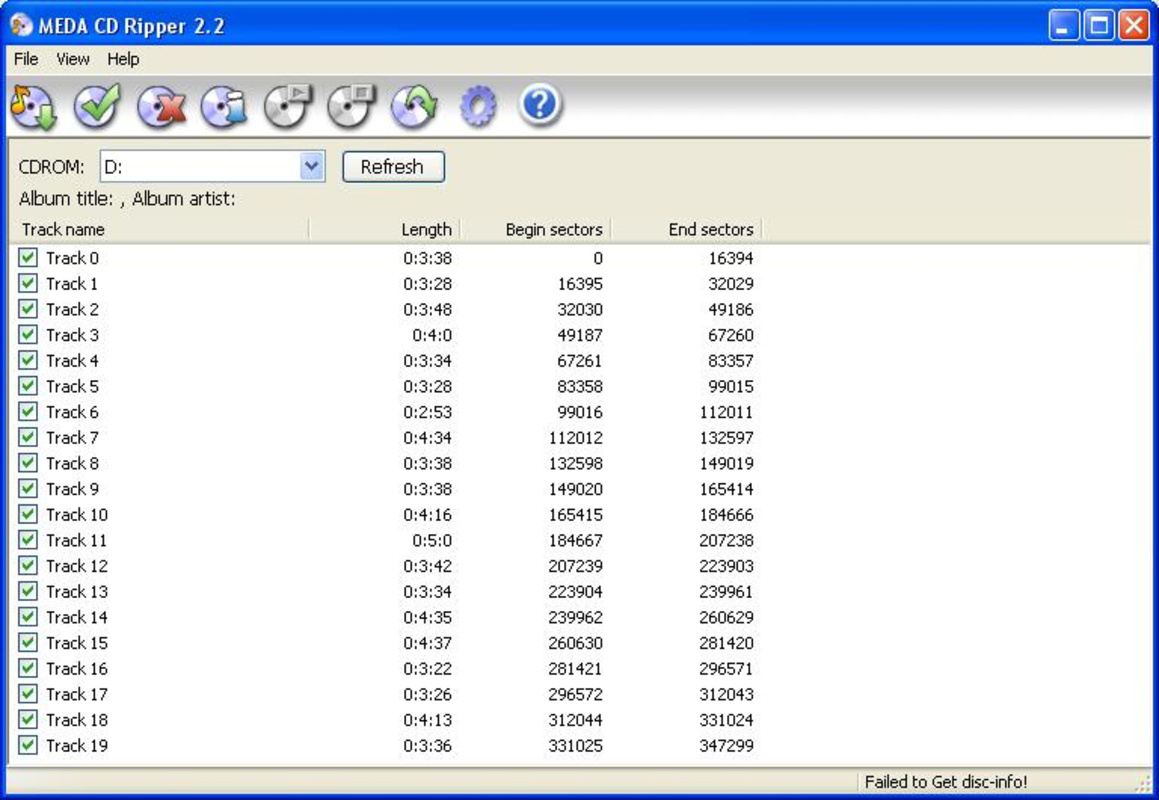Select the Track 0 name label
This screenshot has width=1159, height=800.
[72, 258]
